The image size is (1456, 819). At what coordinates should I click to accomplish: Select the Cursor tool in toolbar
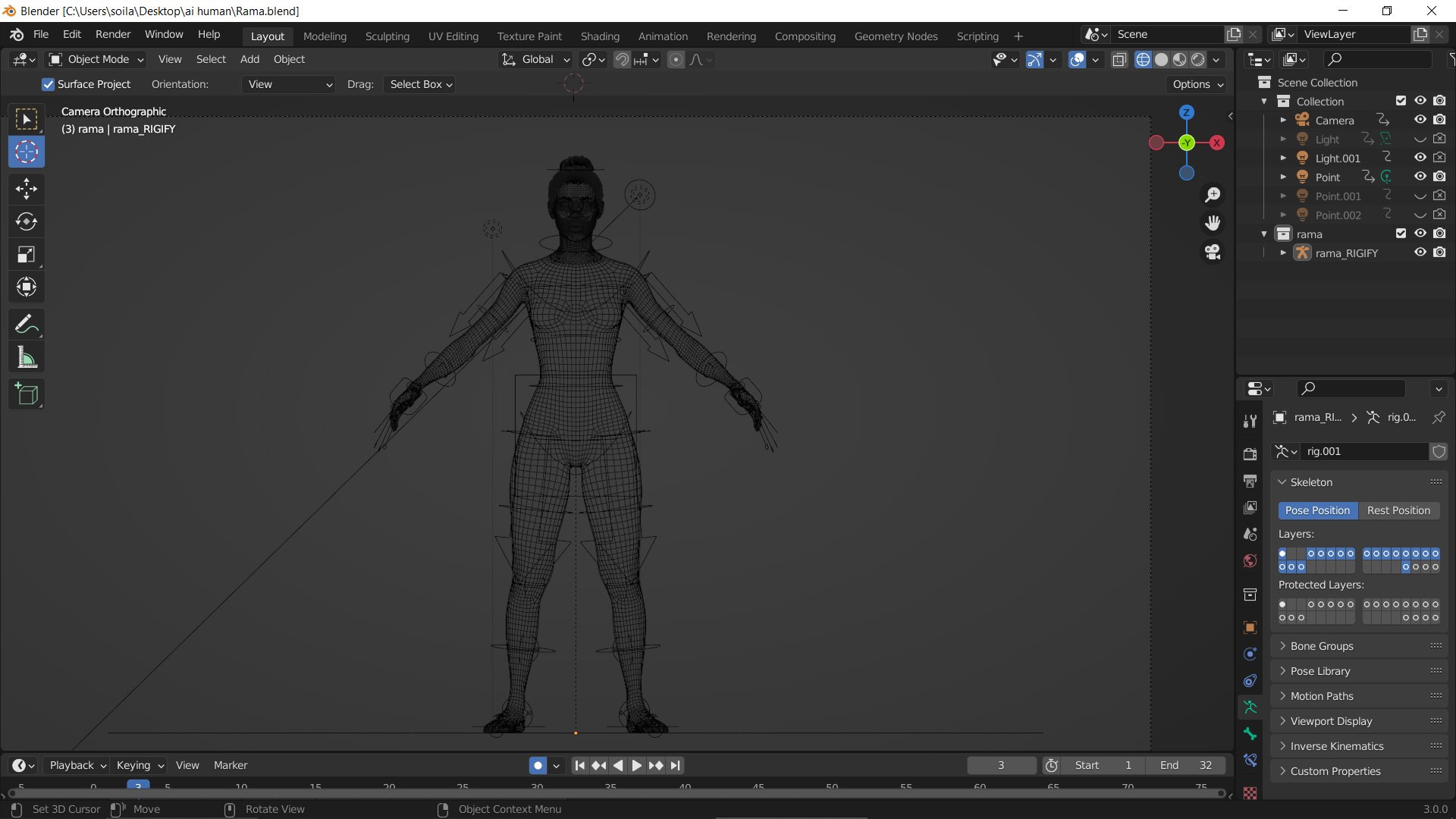(x=27, y=152)
